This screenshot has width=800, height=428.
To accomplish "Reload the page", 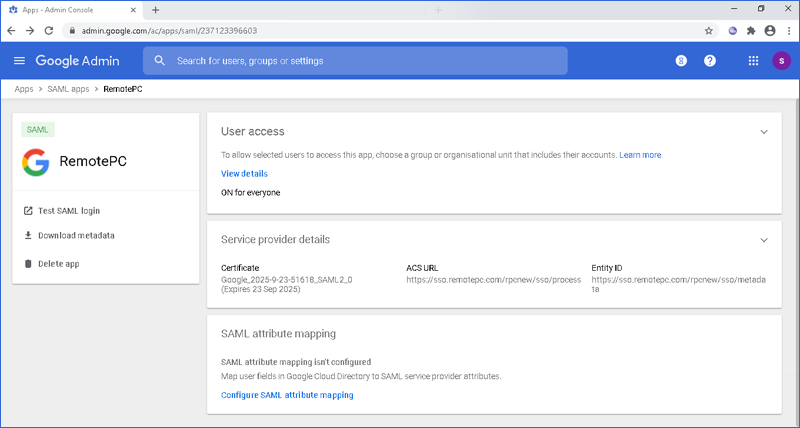I will pyautogui.click(x=49, y=30).
